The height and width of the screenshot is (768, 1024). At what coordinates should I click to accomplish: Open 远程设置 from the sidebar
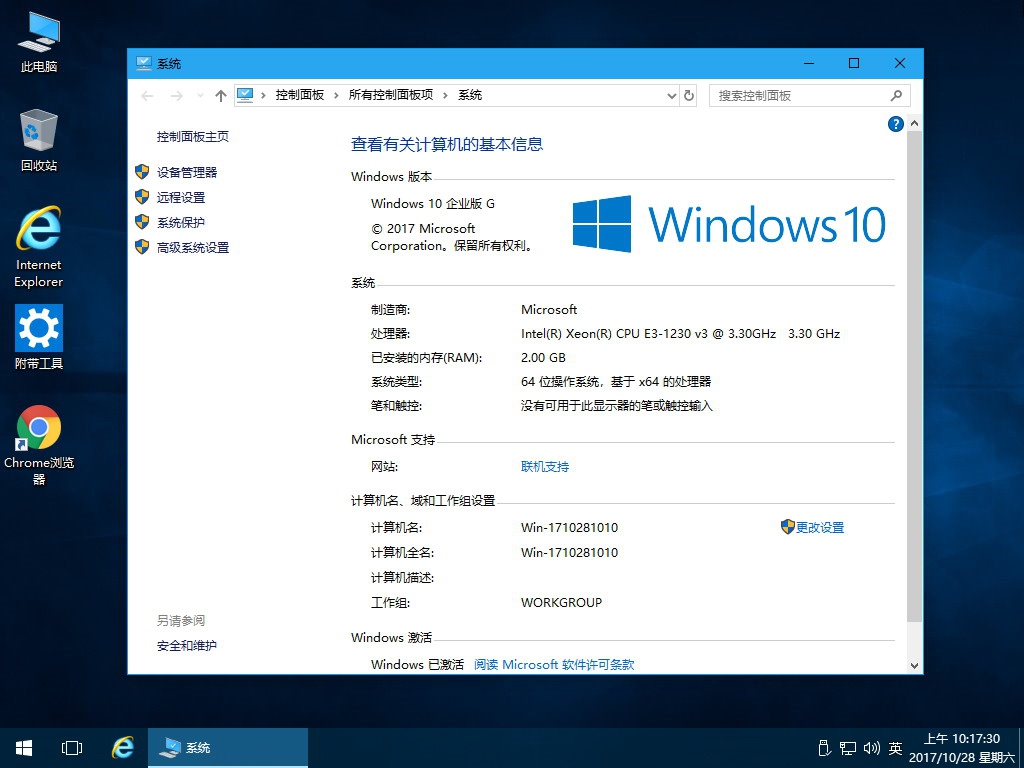click(x=181, y=197)
